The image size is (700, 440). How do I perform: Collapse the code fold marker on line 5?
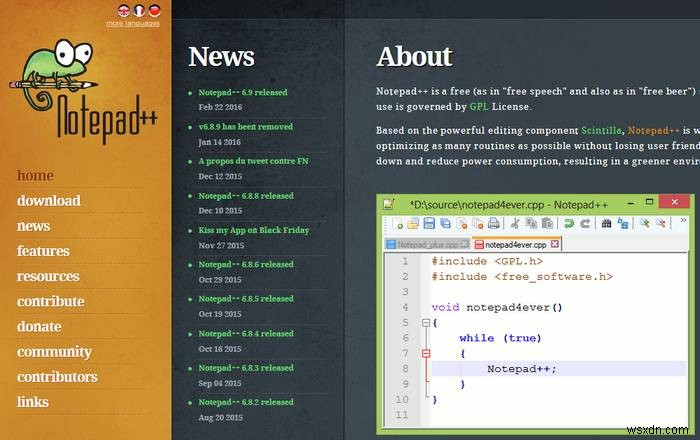coord(426,323)
